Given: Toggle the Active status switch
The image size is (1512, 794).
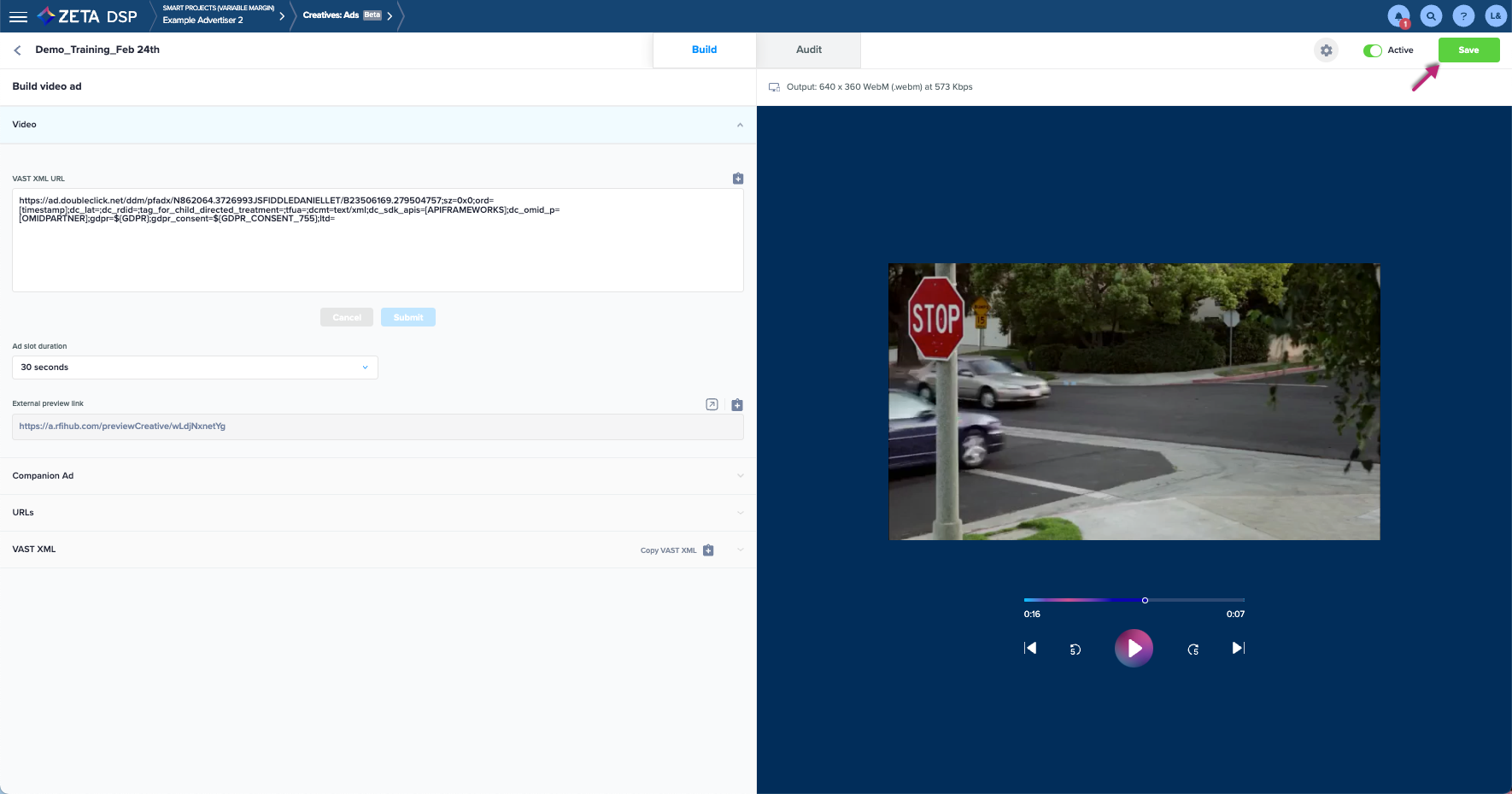Looking at the screenshot, I should 1373,50.
